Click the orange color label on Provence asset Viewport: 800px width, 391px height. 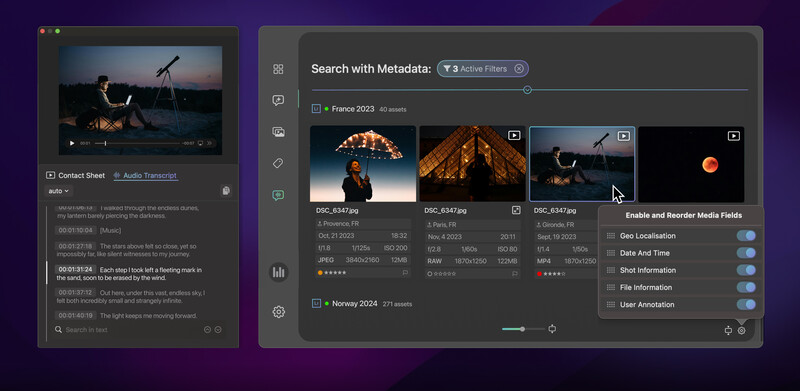tap(320, 273)
